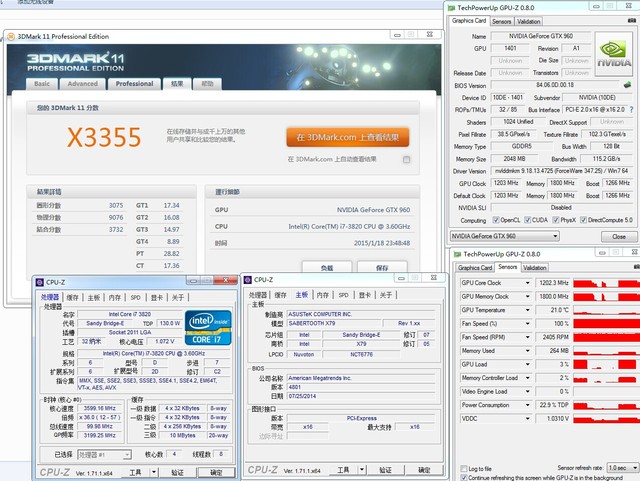Image resolution: width=640 pixels, height=481 pixels.
Task: Click the Driver Version field
Action: [562, 171]
